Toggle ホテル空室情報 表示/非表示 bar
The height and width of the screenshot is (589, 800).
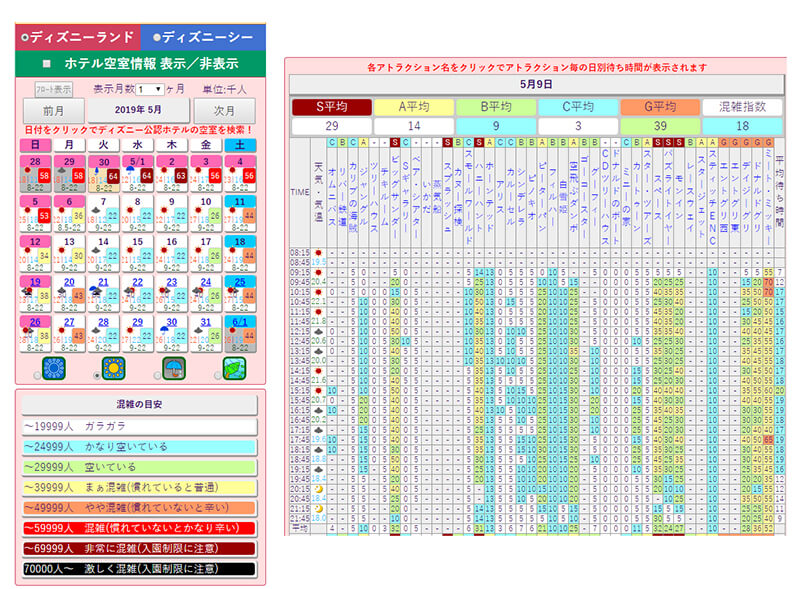click(x=140, y=64)
